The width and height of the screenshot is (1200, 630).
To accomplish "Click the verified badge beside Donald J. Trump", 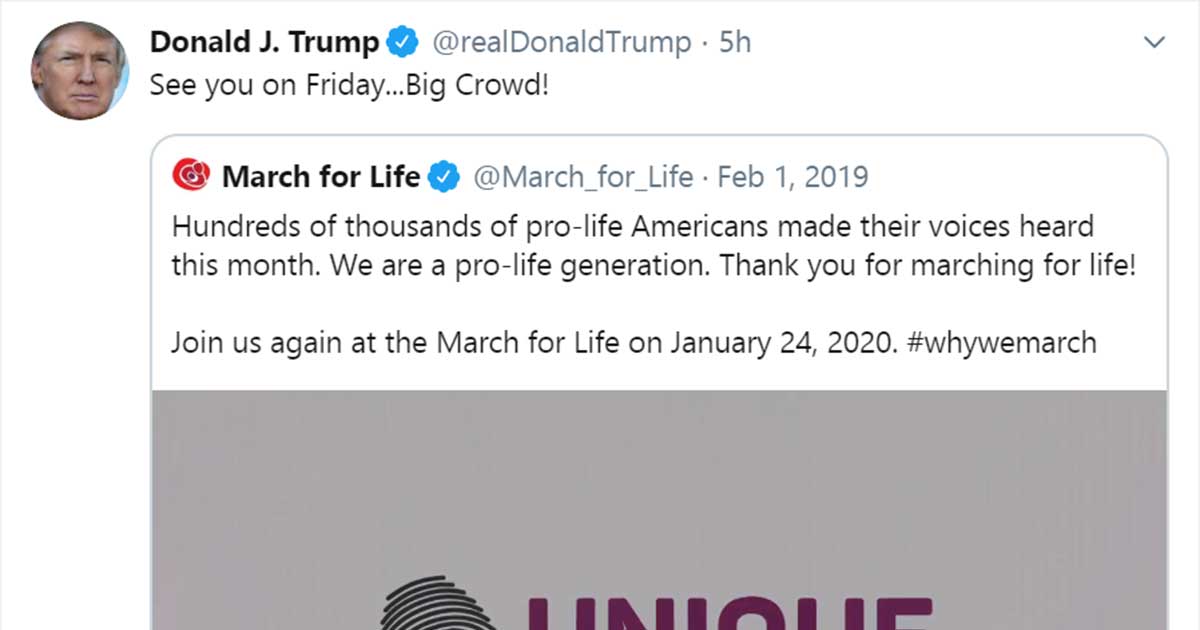I will [x=402, y=43].
